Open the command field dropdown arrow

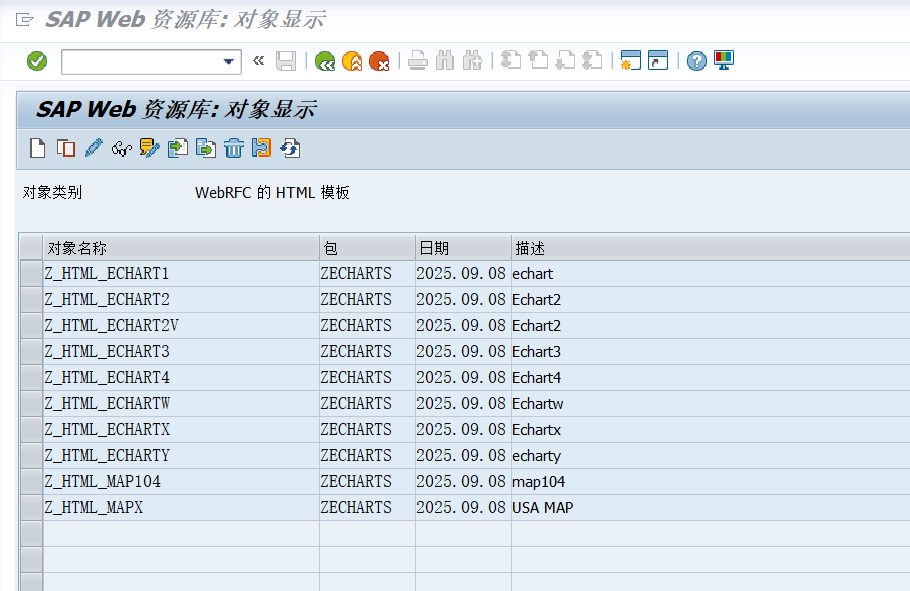click(229, 62)
